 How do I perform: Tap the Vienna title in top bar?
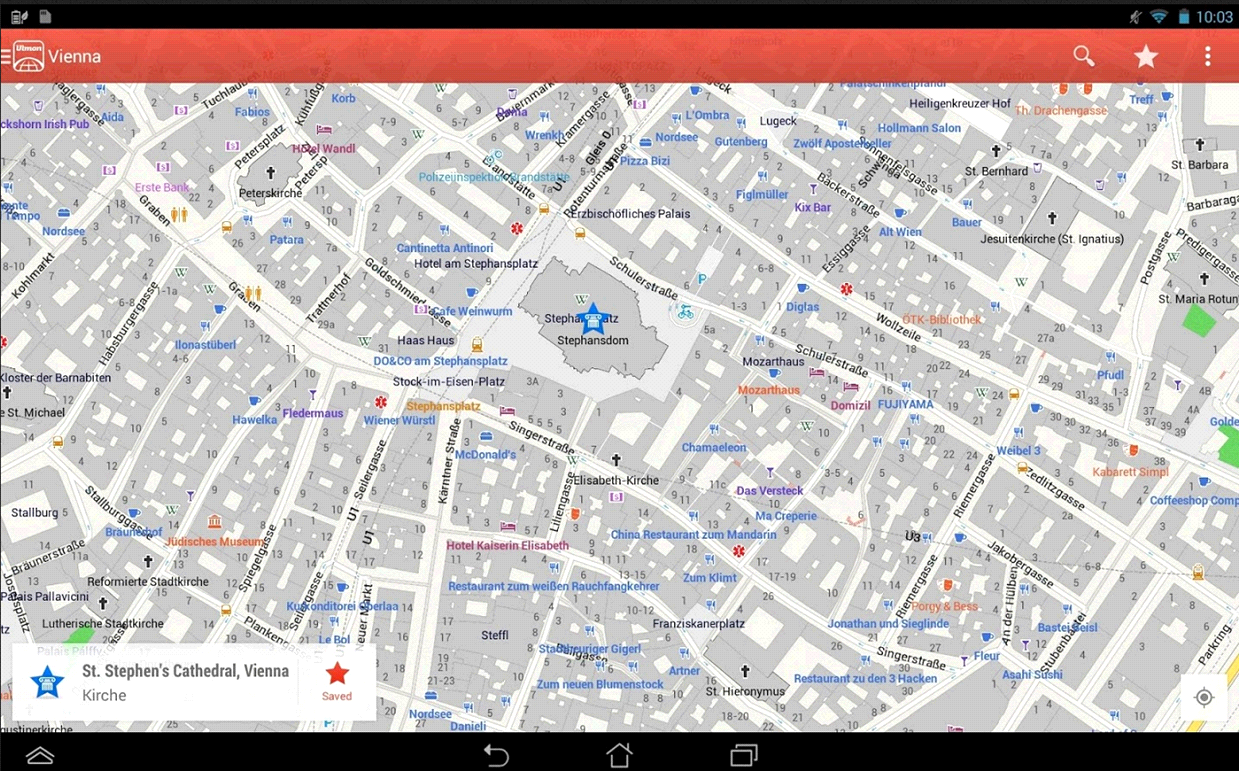tap(75, 56)
